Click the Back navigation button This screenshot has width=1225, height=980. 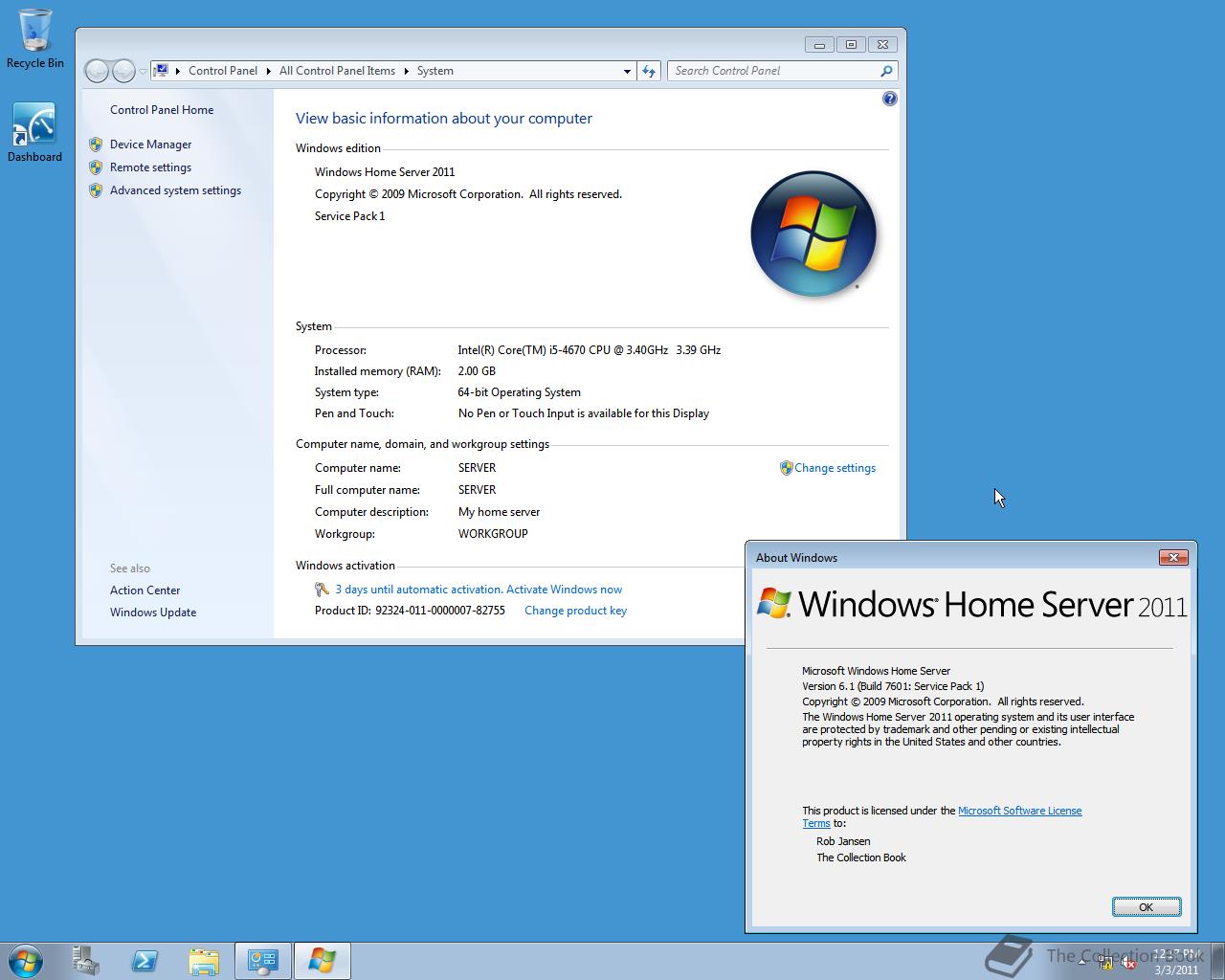click(x=97, y=71)
